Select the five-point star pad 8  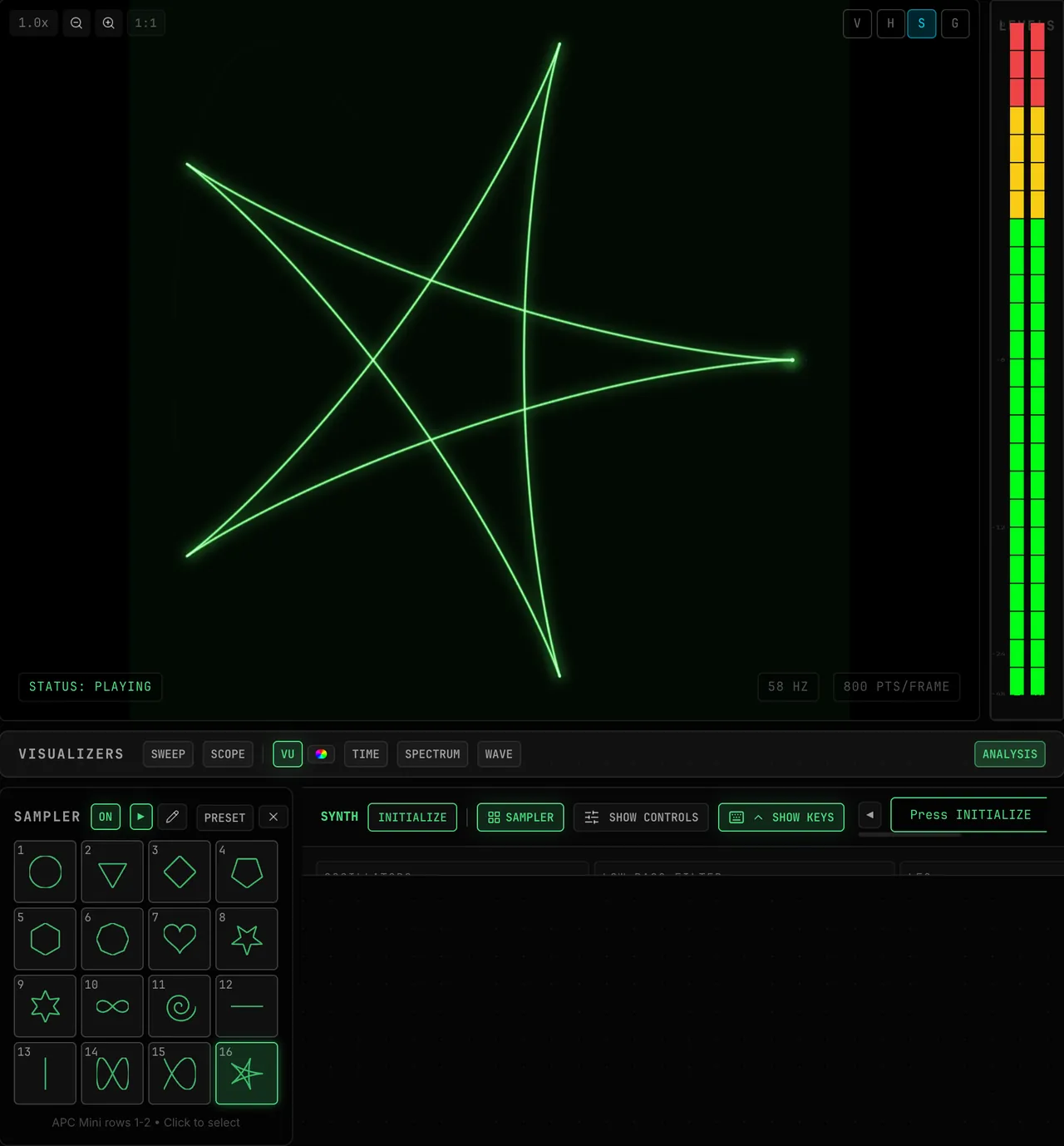tap(247, 939)
